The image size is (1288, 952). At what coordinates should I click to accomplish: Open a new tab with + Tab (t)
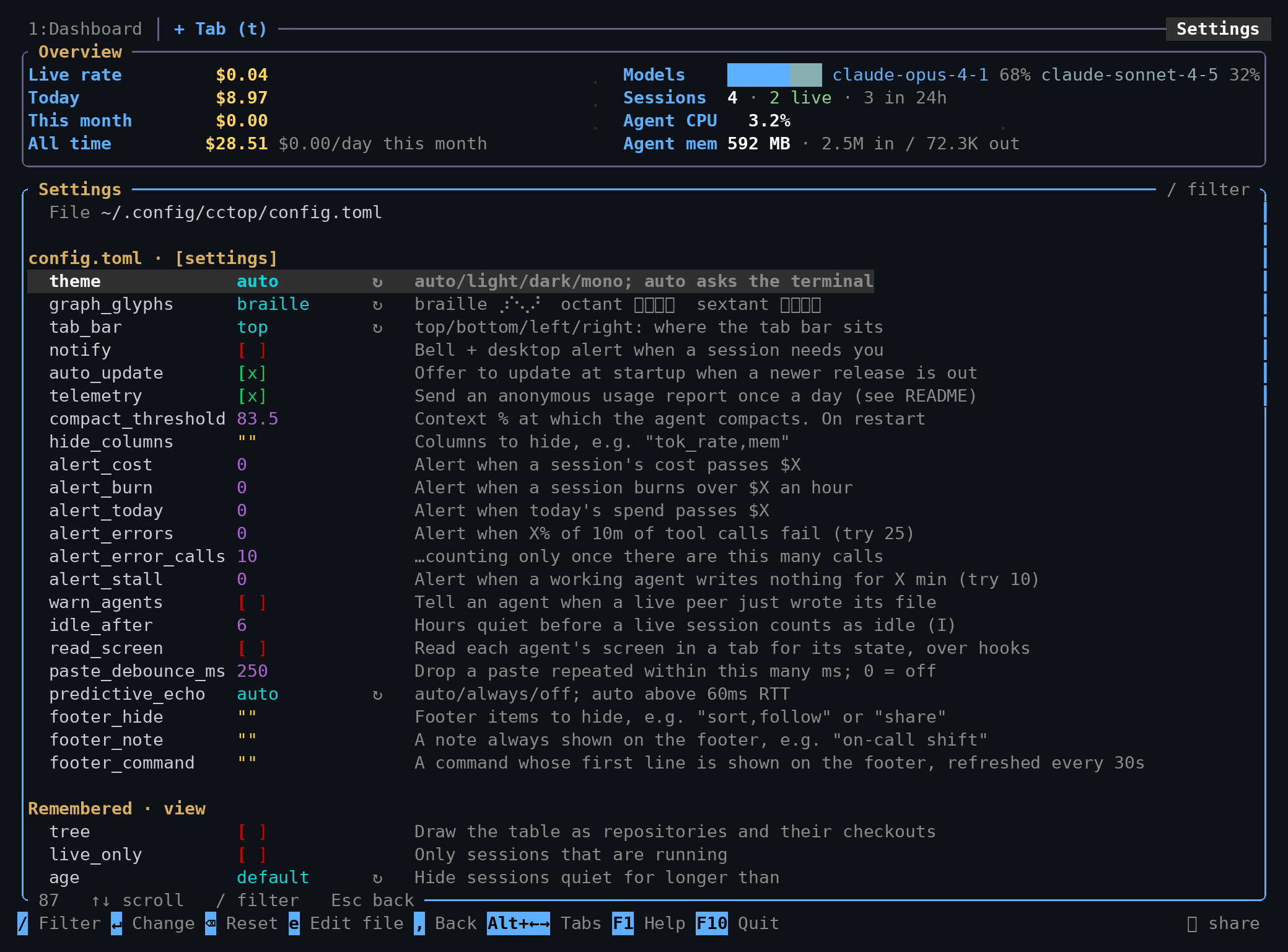click(221, 29)
